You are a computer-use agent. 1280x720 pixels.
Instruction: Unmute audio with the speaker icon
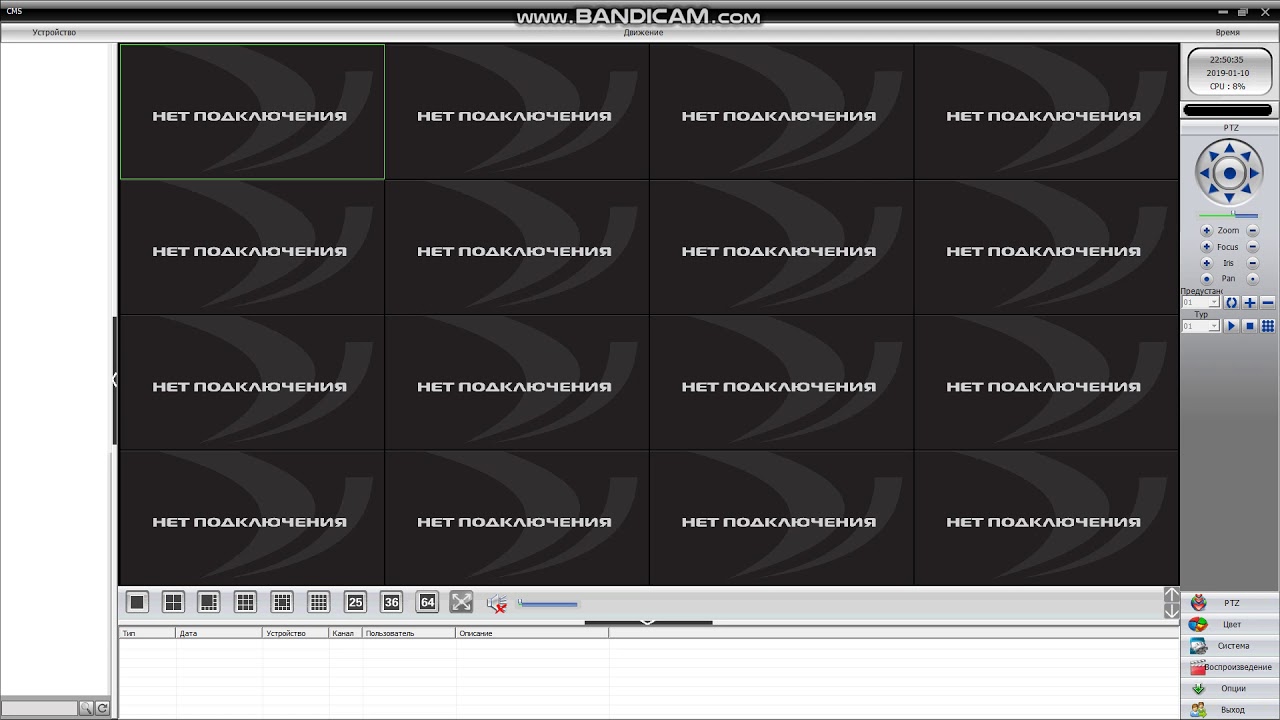click(497, 603)
